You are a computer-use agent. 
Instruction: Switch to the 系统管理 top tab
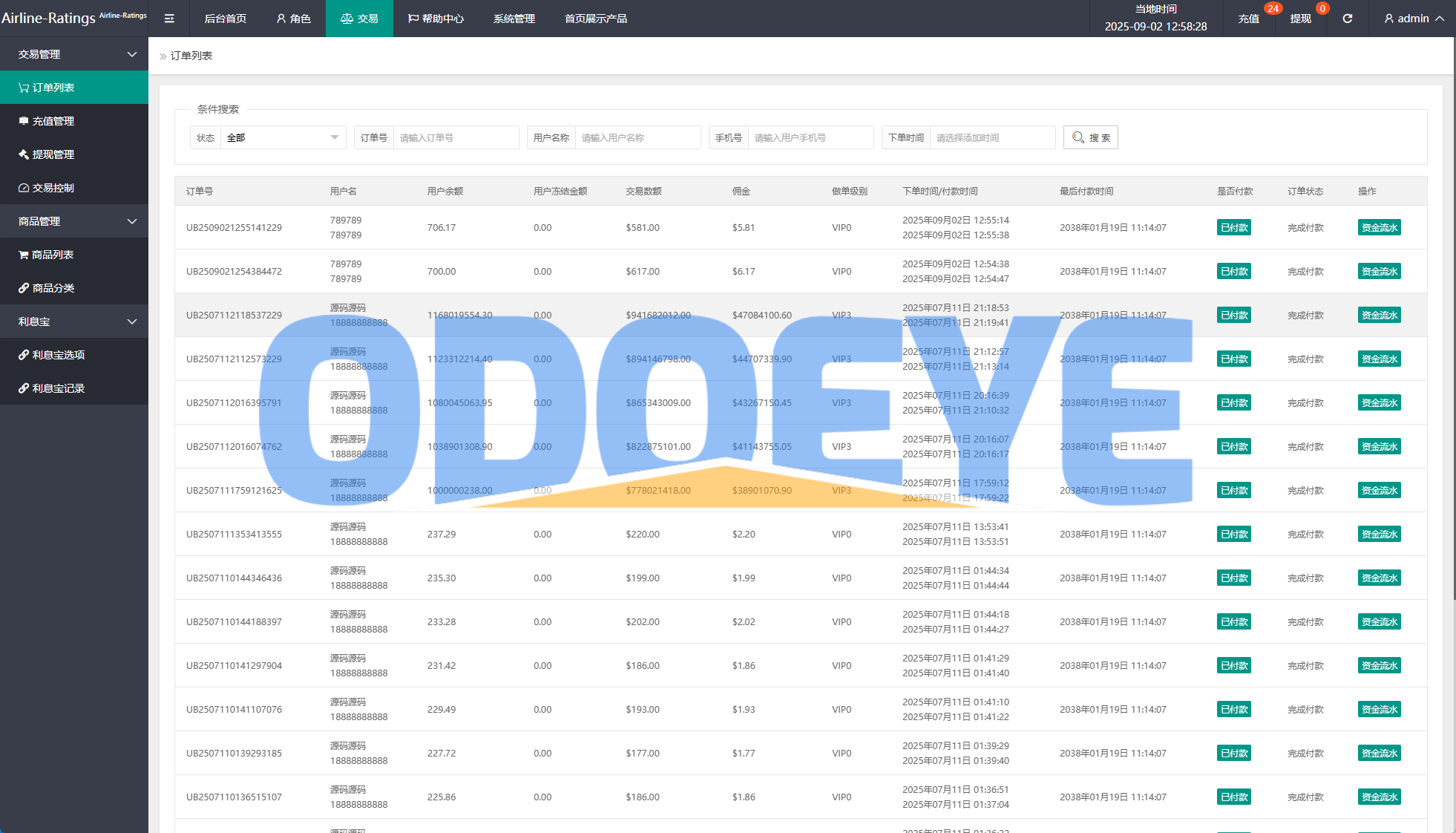514,19
